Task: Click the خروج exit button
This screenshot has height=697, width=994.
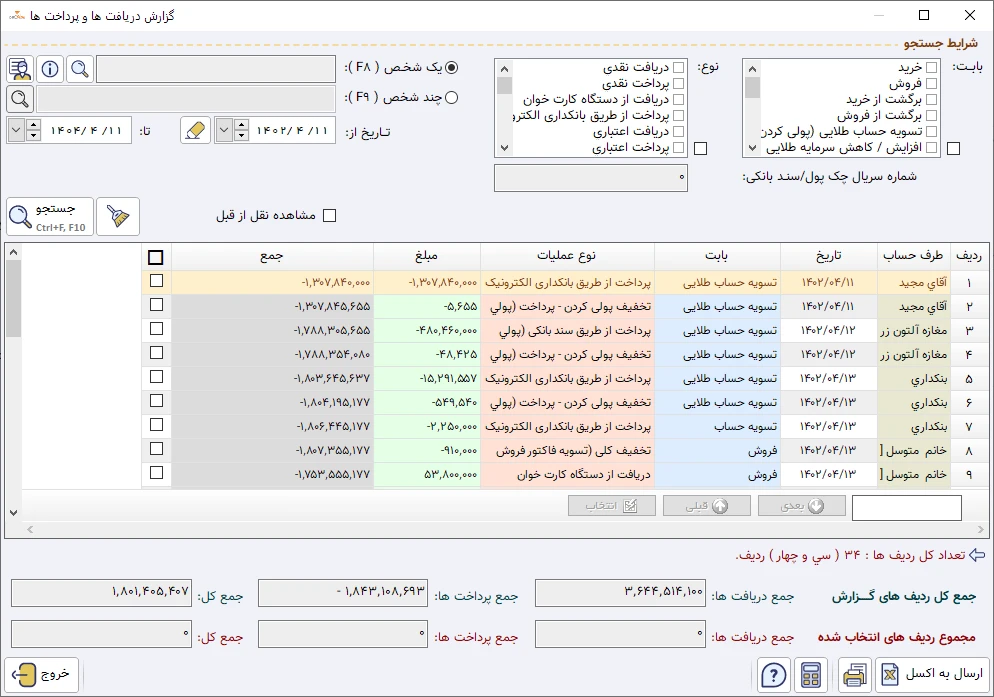Action: pyautogui.click(x=42, y=675)
